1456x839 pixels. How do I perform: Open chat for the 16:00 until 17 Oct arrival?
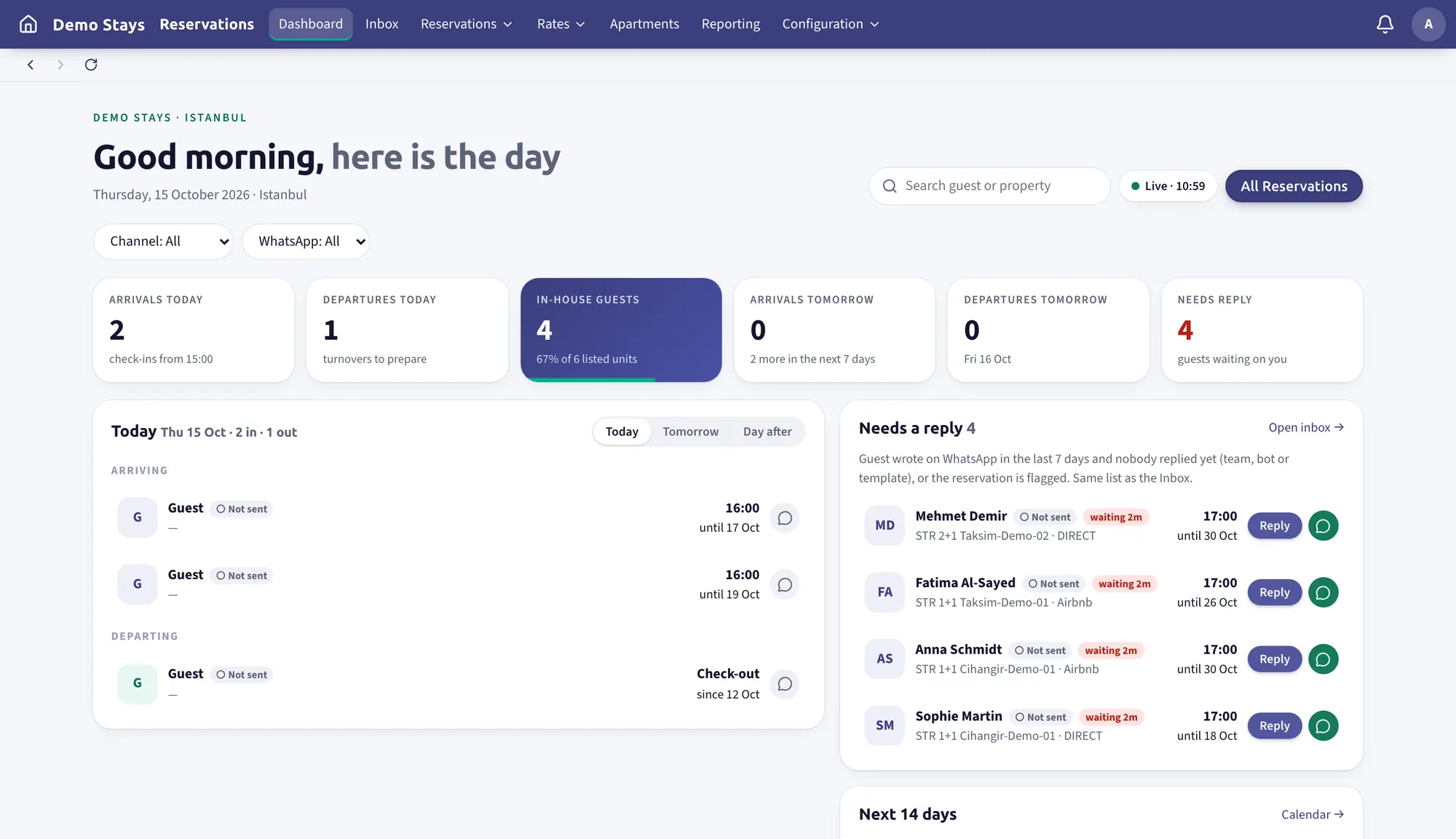coord(785,518)
